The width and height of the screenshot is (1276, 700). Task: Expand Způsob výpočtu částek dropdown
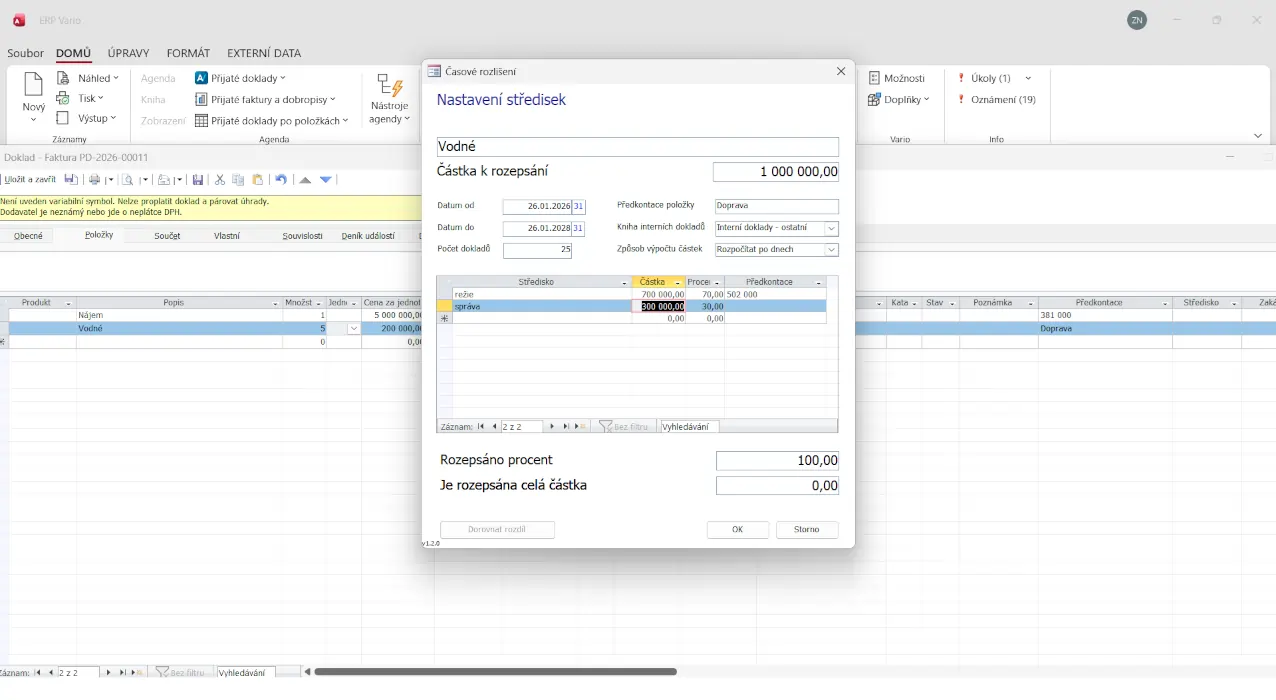(831, 249)
